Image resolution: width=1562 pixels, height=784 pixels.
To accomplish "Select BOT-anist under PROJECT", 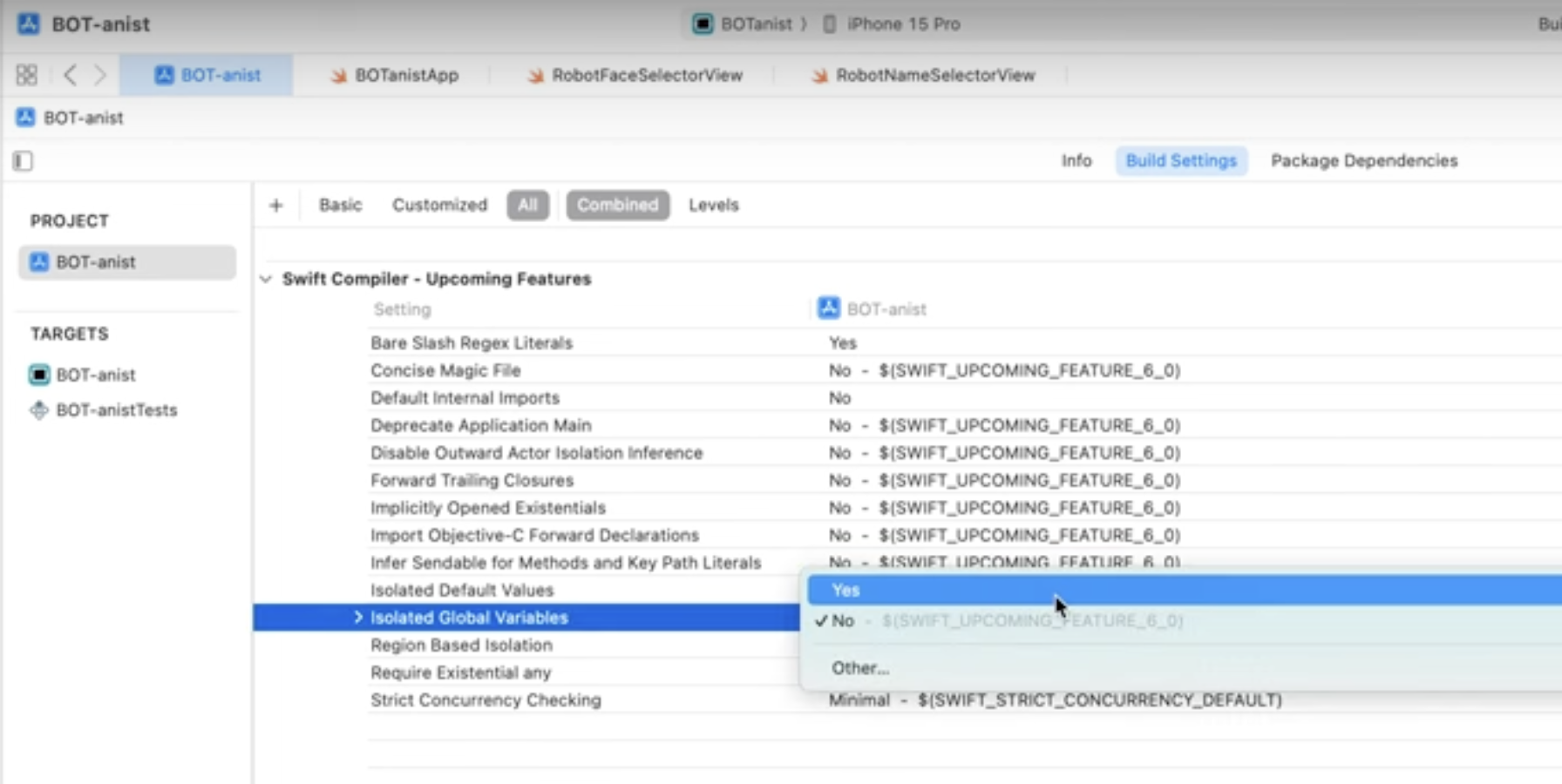I will pos(127,262).
